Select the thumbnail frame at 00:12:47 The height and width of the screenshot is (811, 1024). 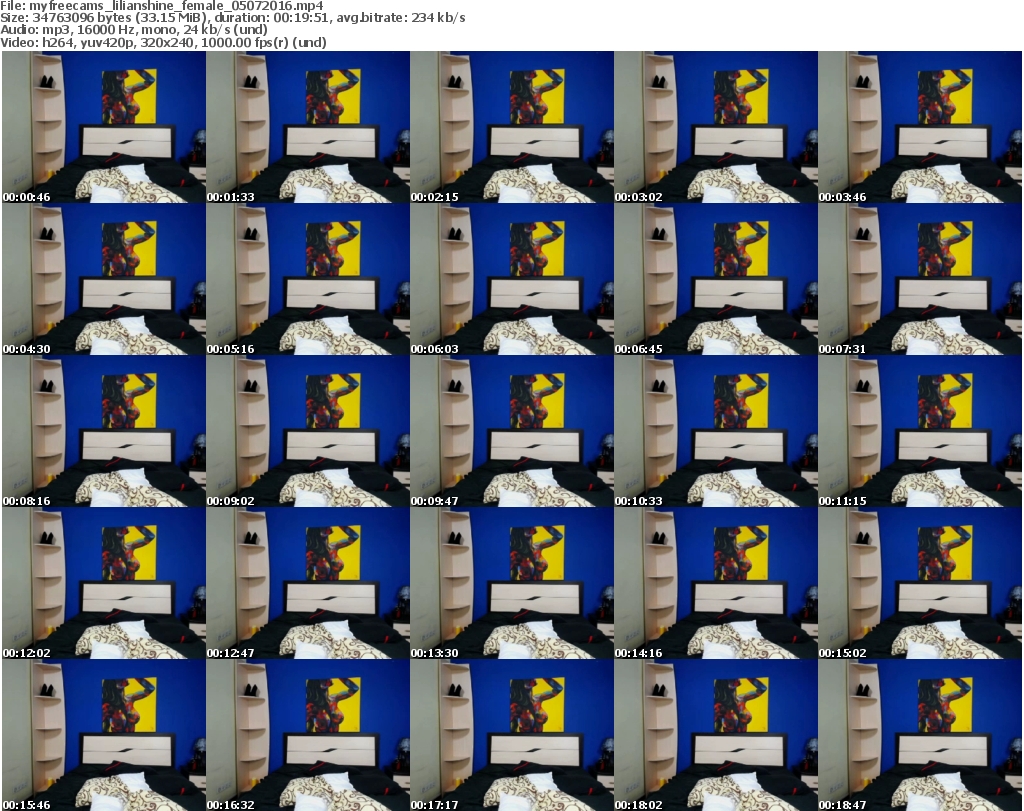[x=308, y=583]
